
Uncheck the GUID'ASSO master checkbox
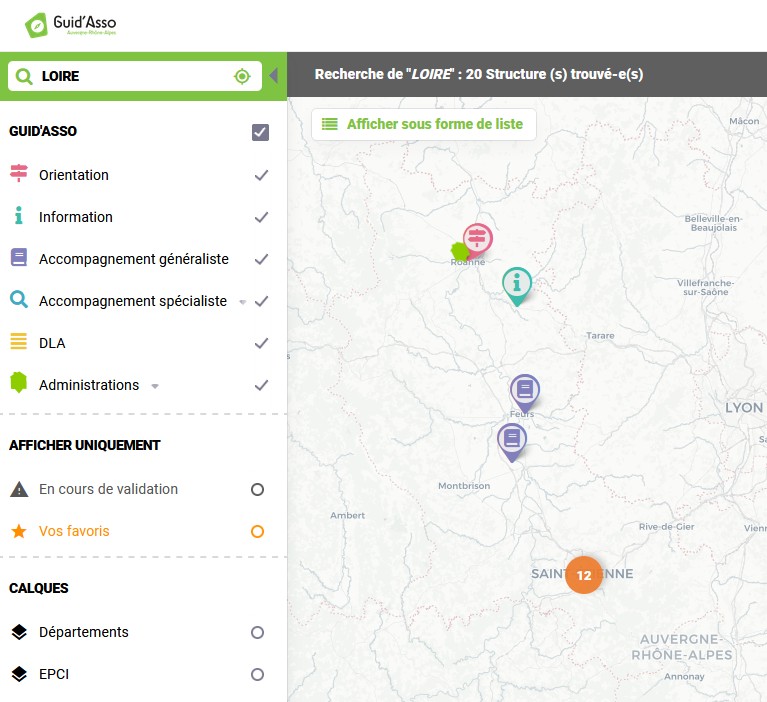260,132
